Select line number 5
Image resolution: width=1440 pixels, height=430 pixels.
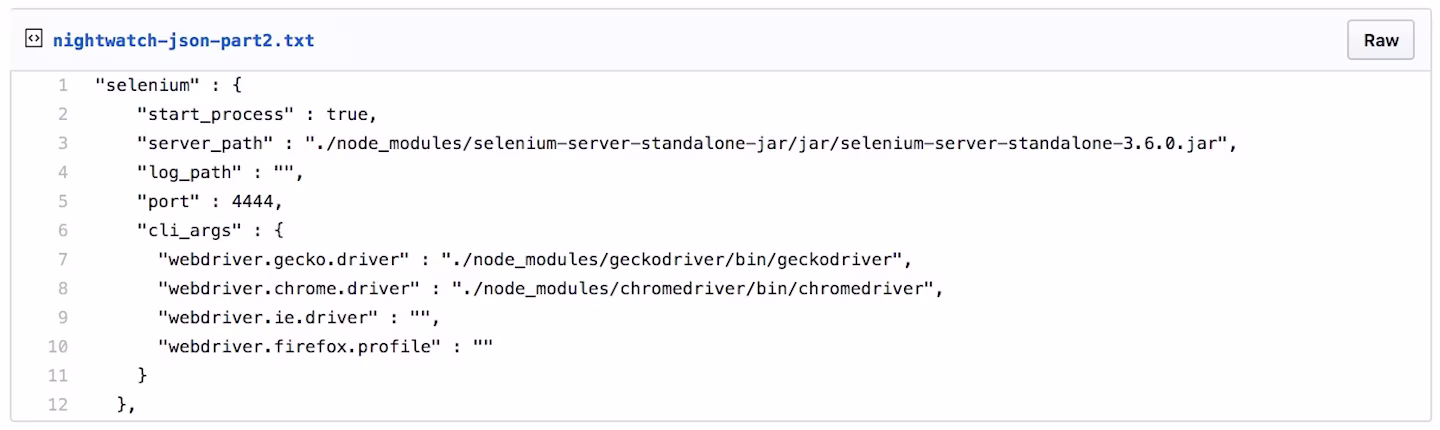[63, 201]
